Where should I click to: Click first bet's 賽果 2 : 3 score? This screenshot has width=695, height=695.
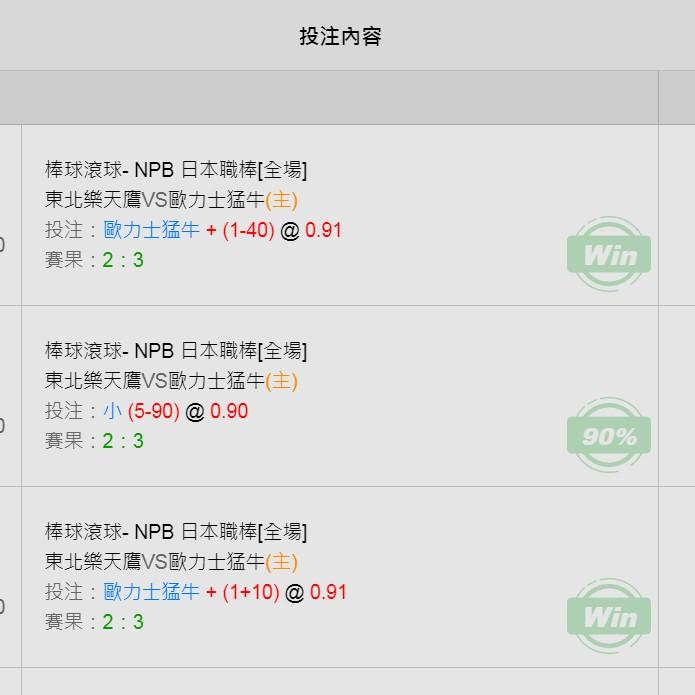(x=94, y=260)
